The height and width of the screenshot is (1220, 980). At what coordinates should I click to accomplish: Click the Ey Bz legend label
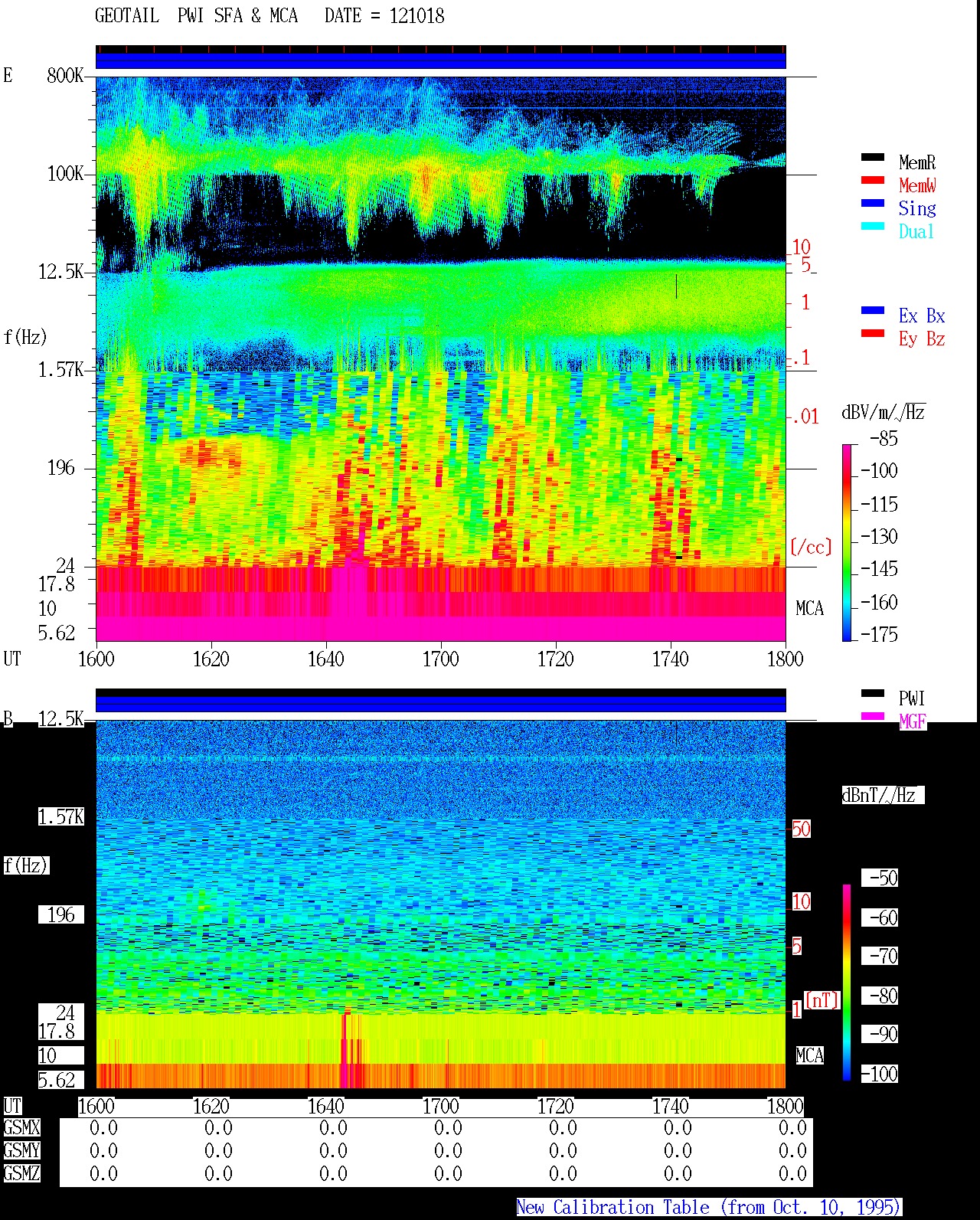point(922,339)
